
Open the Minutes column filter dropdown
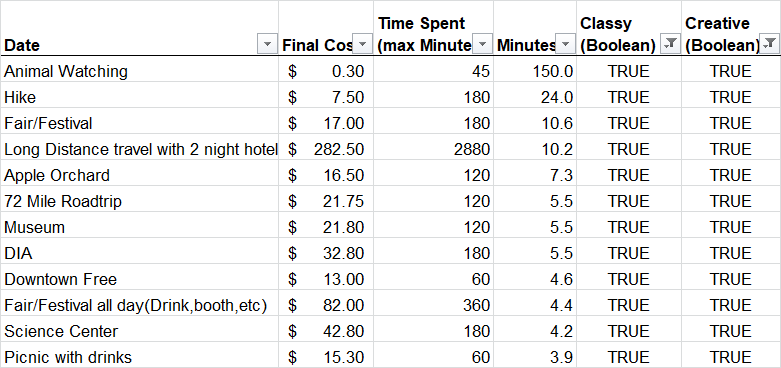coord(565,44)
